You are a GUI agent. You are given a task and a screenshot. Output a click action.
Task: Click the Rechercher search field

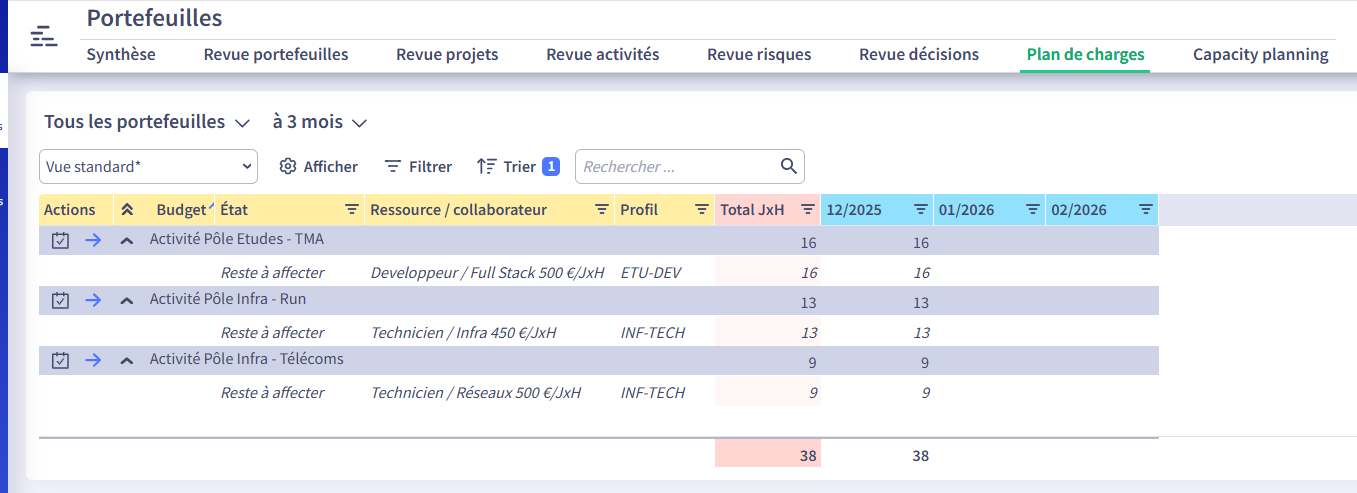pos(677,167)
